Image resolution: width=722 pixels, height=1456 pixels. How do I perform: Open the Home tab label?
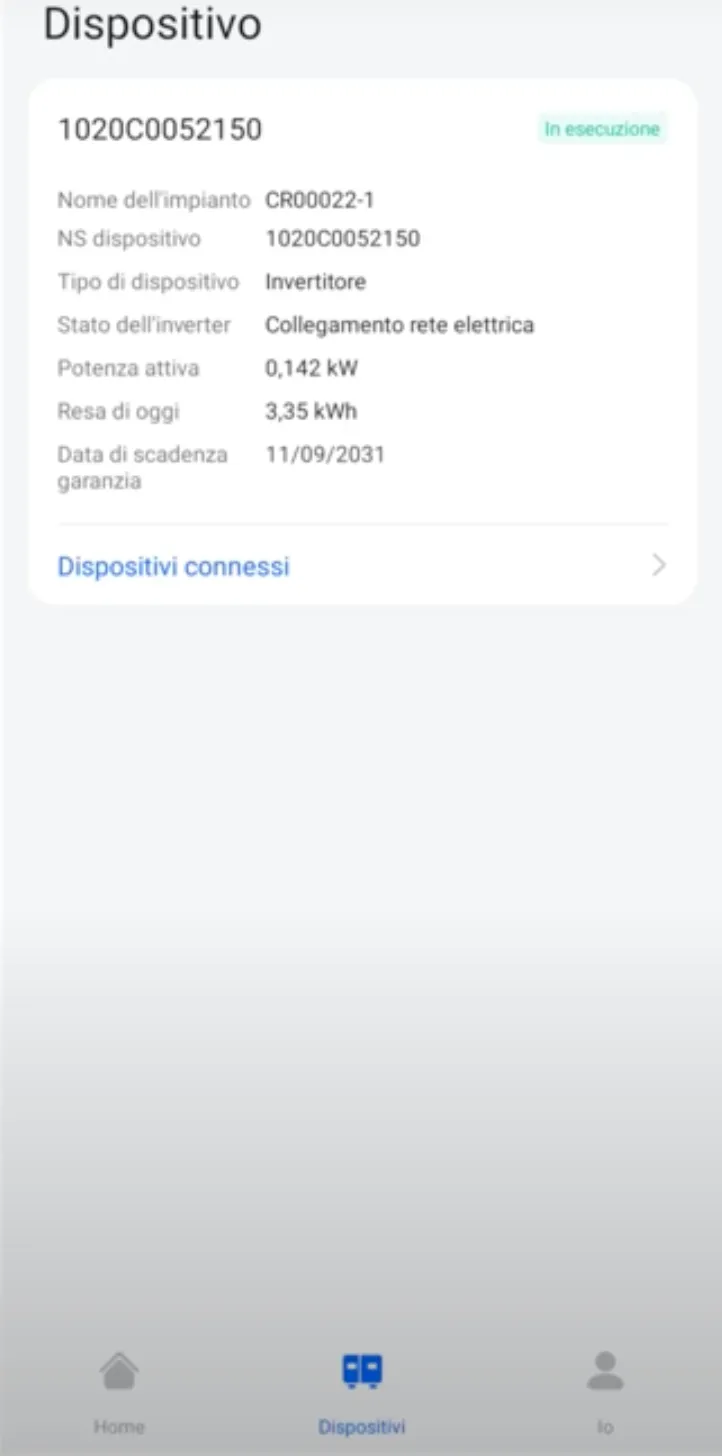coord(119,1426)
